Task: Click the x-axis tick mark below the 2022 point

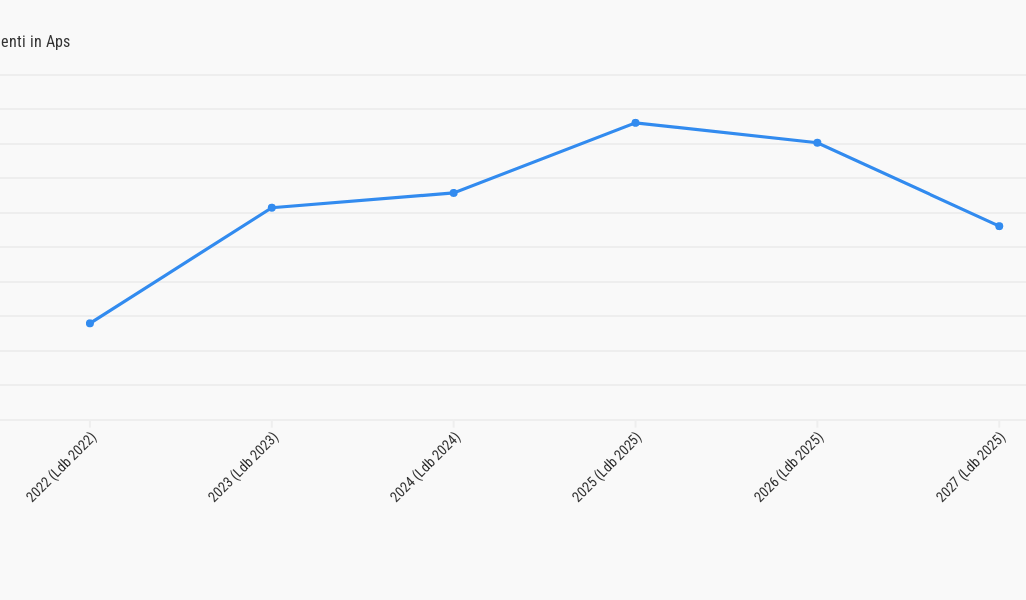Action: click(x=90, y=424)
